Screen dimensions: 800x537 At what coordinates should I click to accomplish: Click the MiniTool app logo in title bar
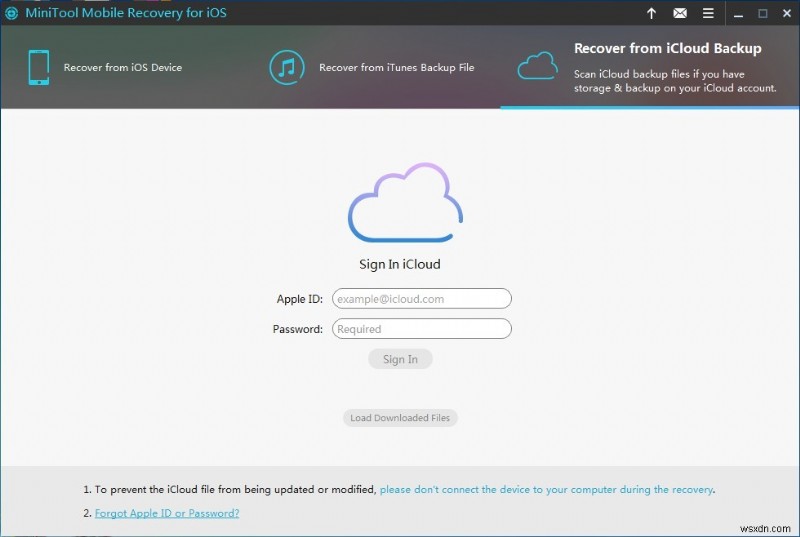tap(10, 13)
